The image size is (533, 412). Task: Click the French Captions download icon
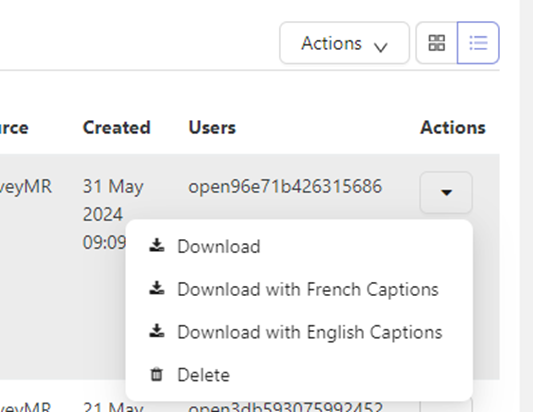click(157, 288)
